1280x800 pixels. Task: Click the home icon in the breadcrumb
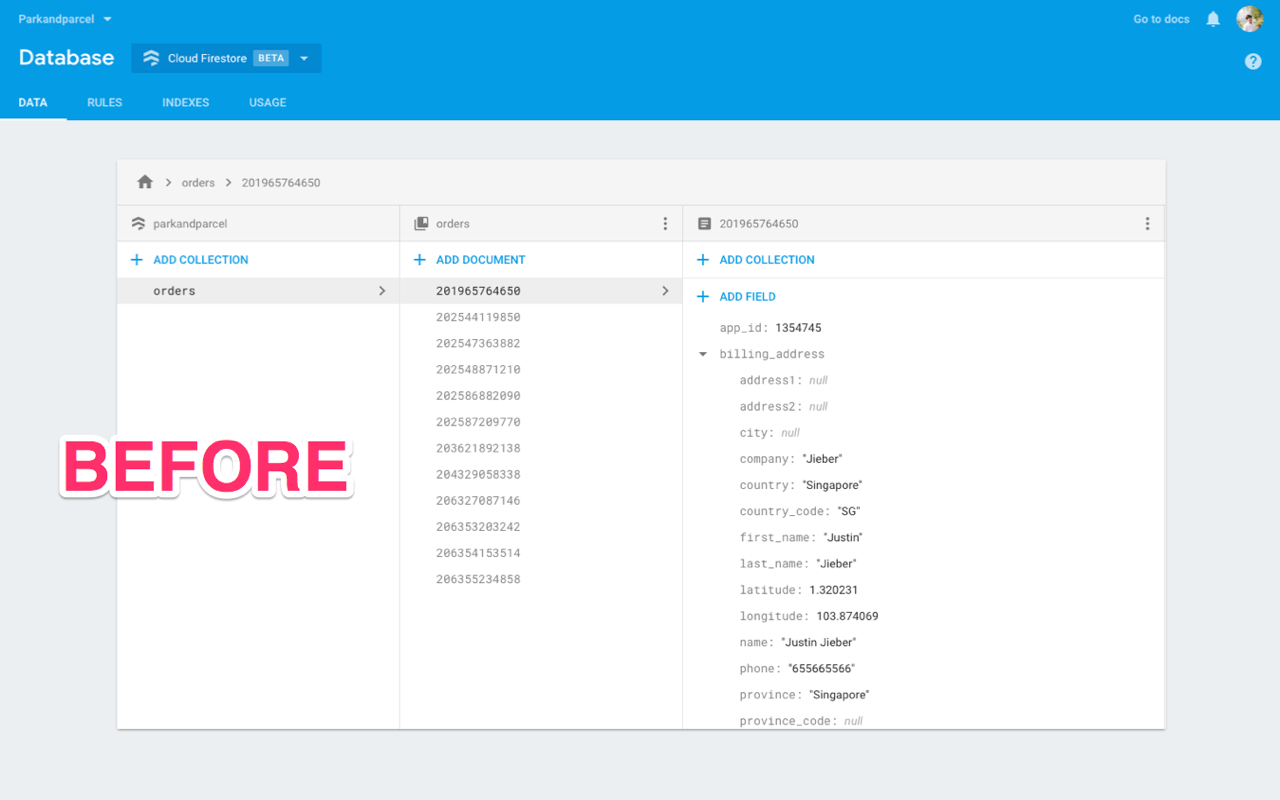coord(145,182)
